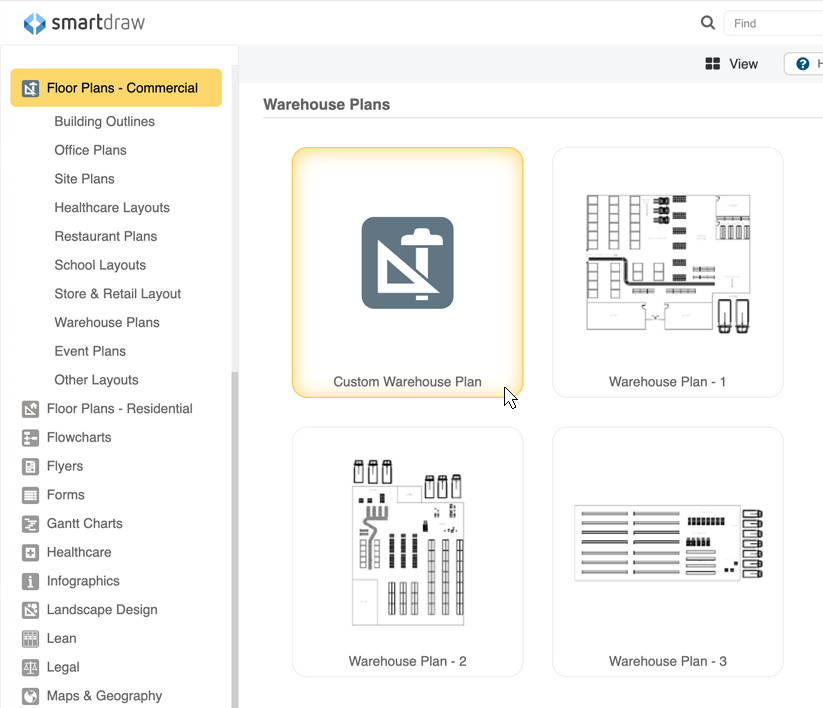Open the Warehouse Plan - 2 thumbnail
This screenshot has height=708, width=823.
click(x=408, y=543)
